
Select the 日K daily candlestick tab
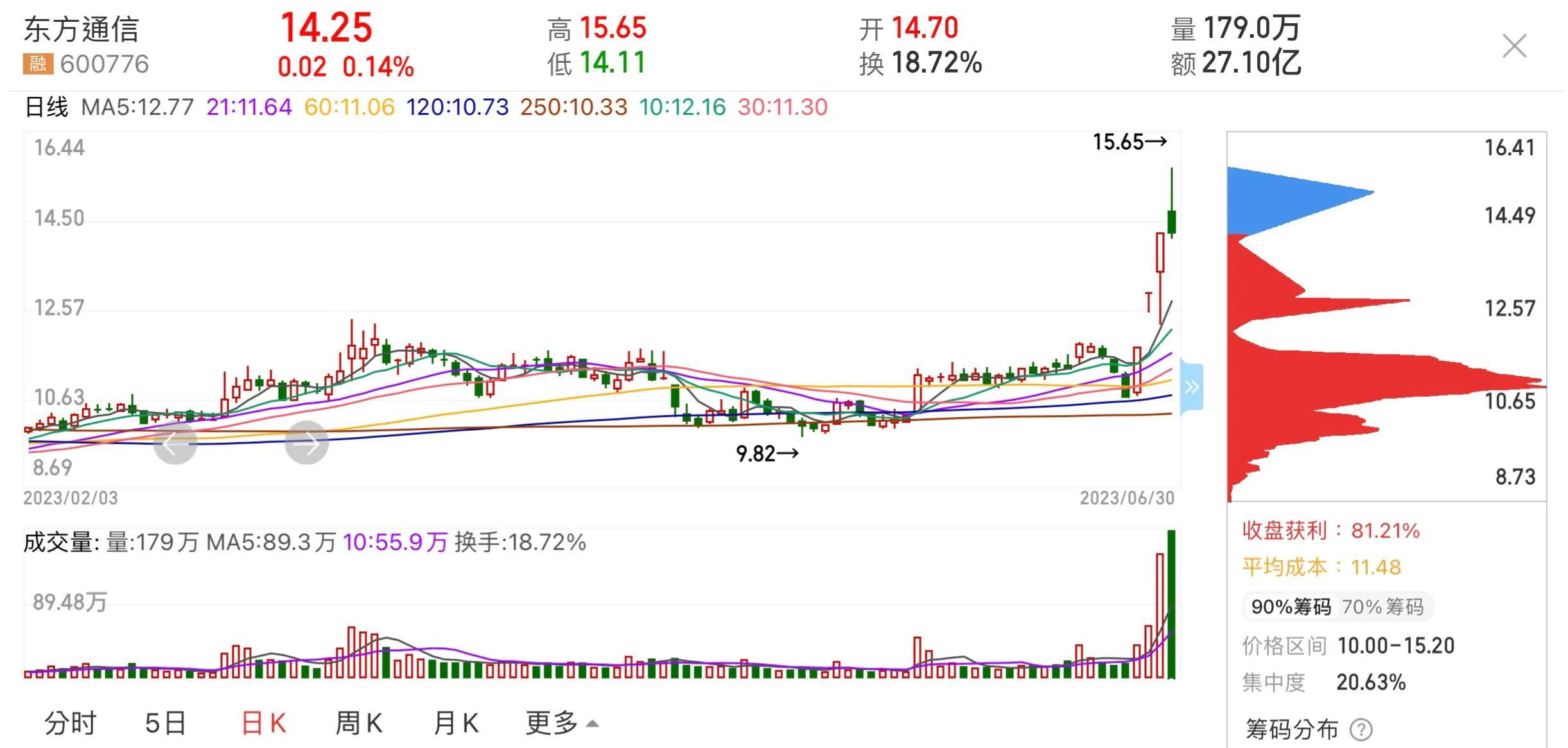[x=264, y=724]
